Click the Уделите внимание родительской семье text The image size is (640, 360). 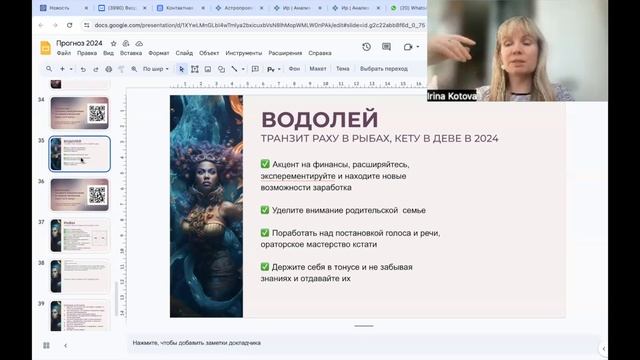[x=343, y=210]
